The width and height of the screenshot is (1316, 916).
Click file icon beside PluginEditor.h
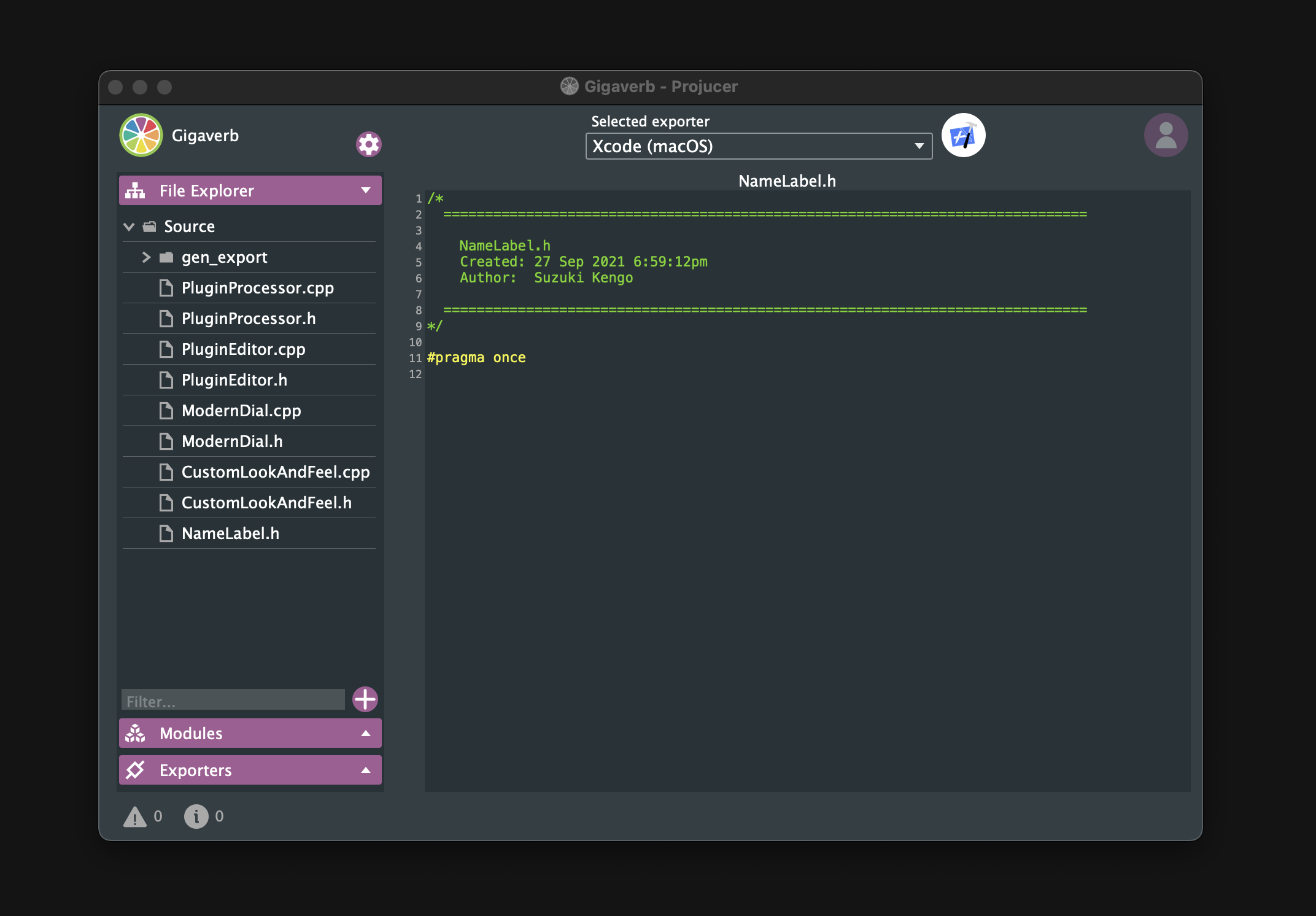point(166,380)
